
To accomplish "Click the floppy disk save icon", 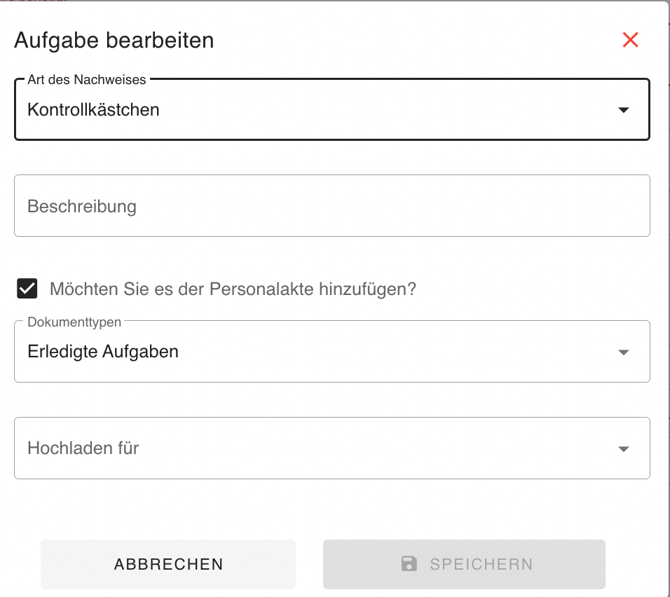I will click(x=409, y=564).
